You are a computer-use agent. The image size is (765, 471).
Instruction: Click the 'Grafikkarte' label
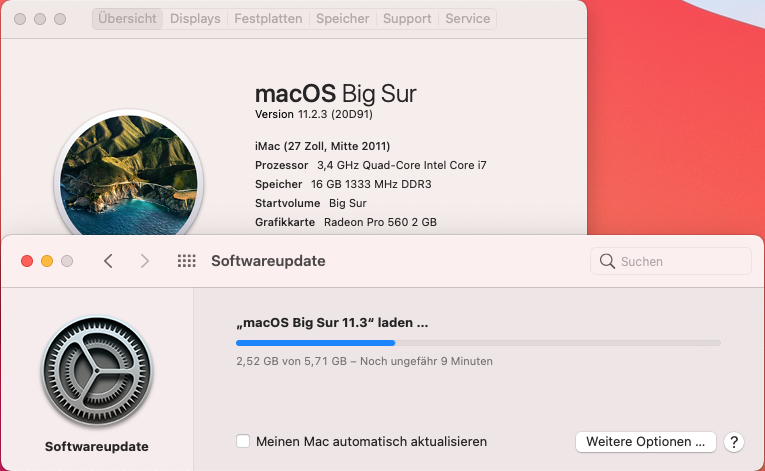[285, 222]
